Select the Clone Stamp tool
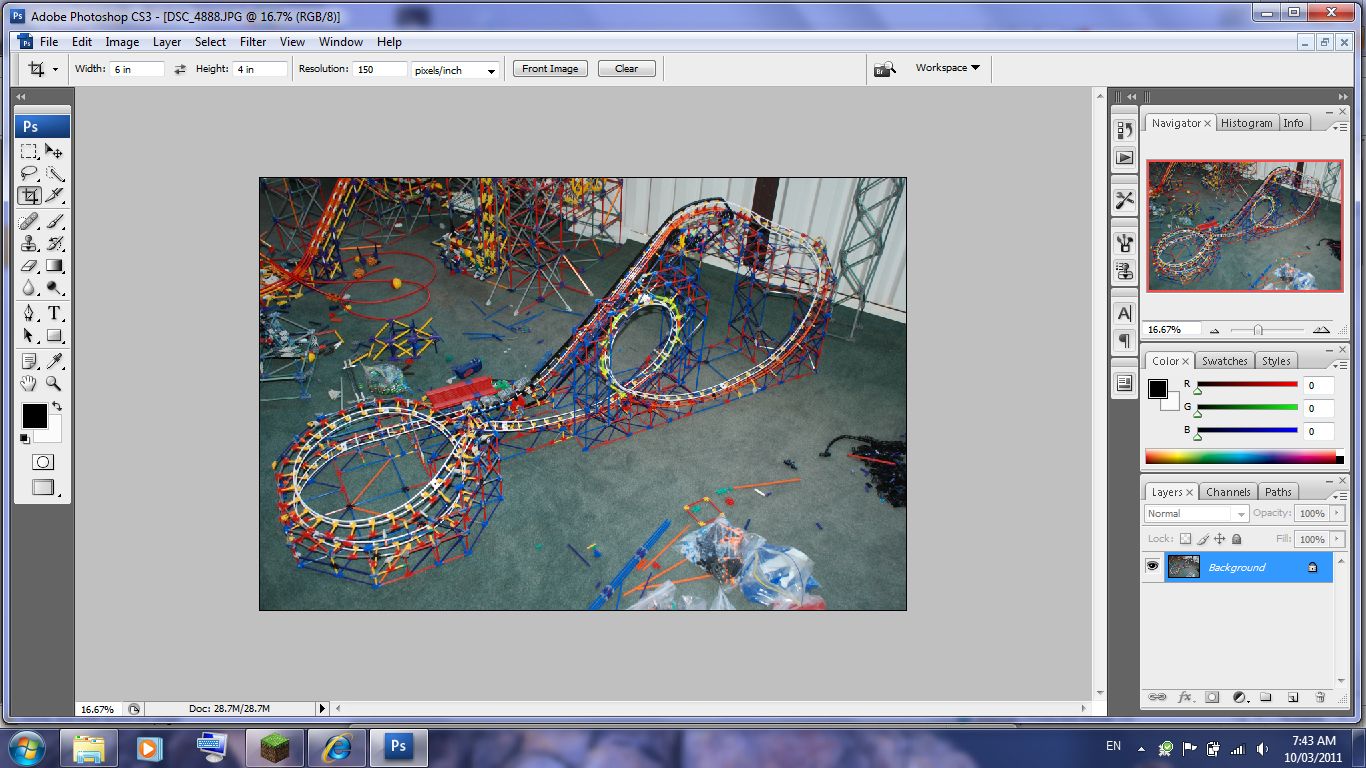Image resolution: width=1366 pixels, height=768 pixels. coord(29,243)
